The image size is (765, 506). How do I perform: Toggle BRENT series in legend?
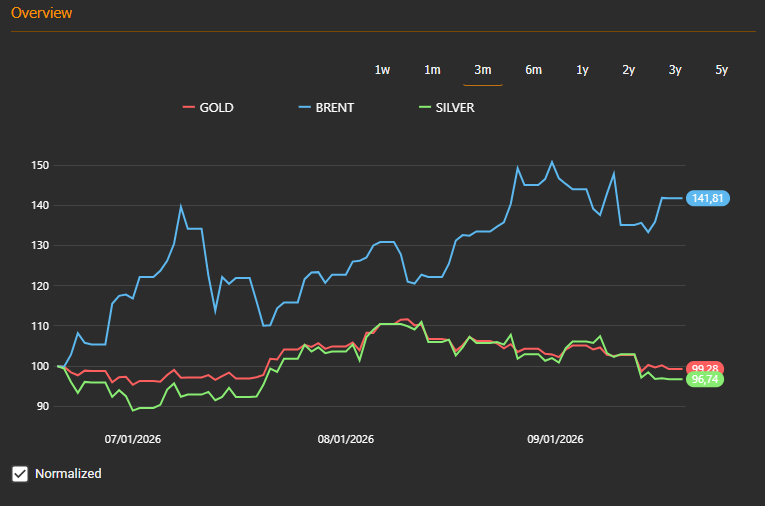click(x=326, y=107)
